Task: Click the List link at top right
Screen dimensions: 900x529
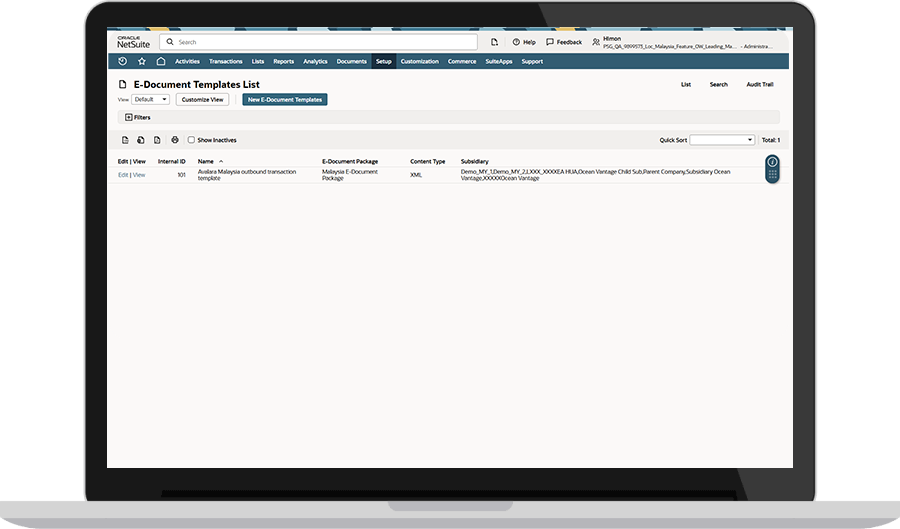Action: (x=686, y=84)
